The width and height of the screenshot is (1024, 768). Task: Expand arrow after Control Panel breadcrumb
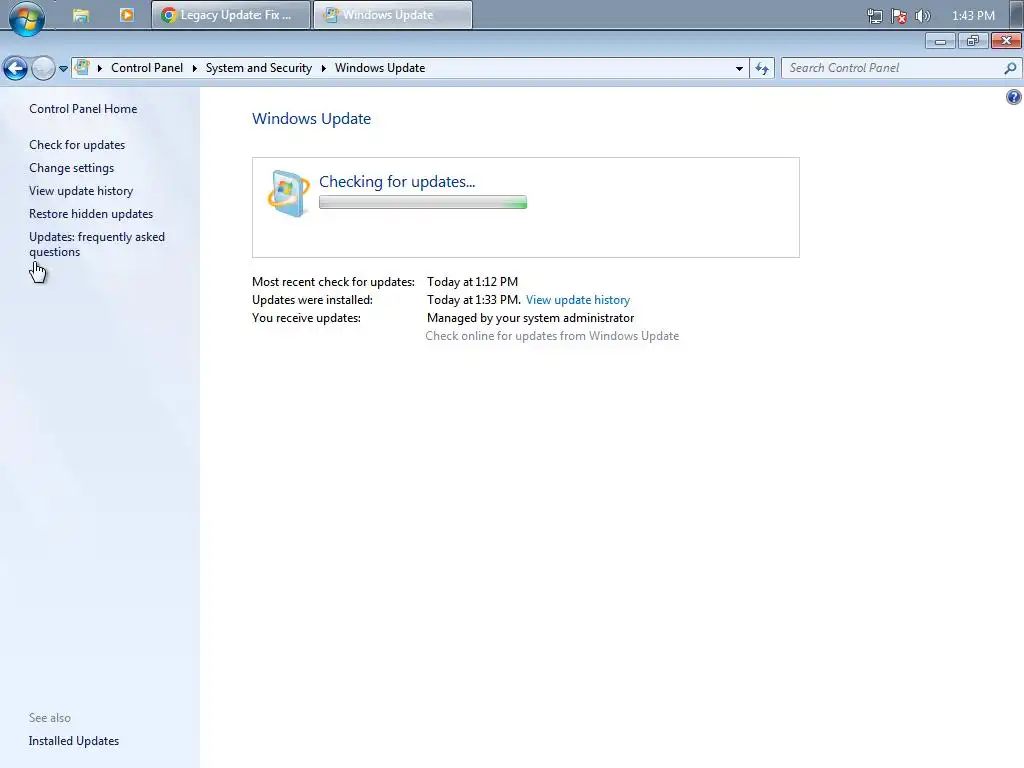[195, 68]
